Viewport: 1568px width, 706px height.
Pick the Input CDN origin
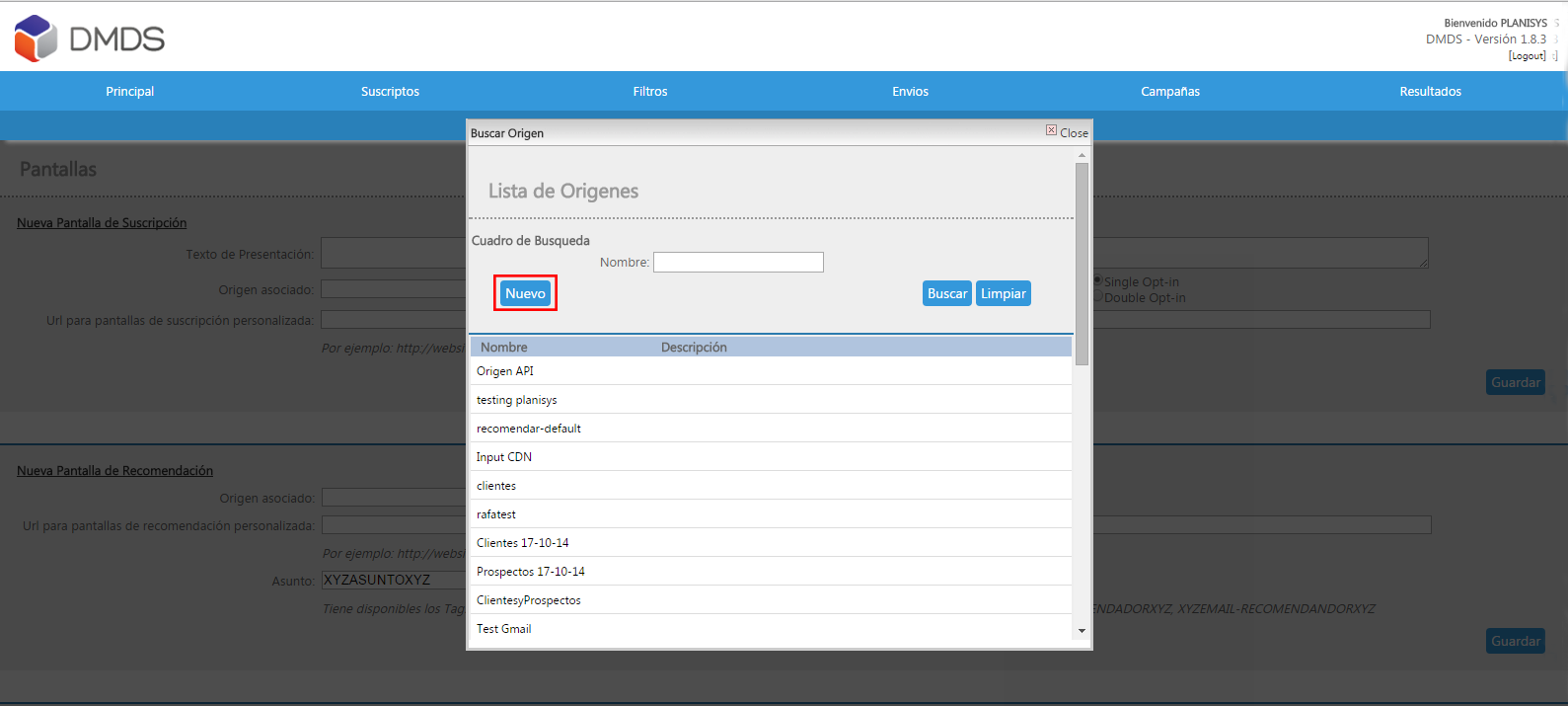tap(504, 457)
